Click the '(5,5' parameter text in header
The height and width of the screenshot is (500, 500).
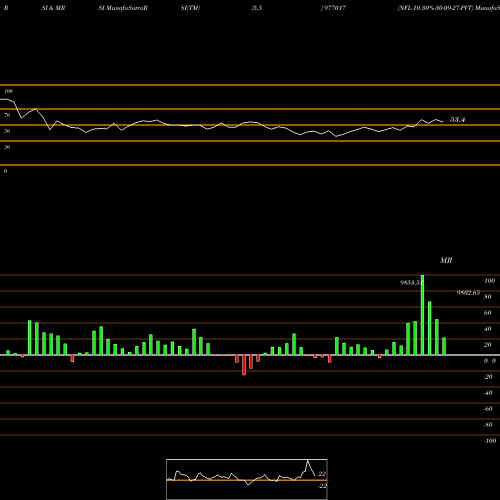coord(257,8)
